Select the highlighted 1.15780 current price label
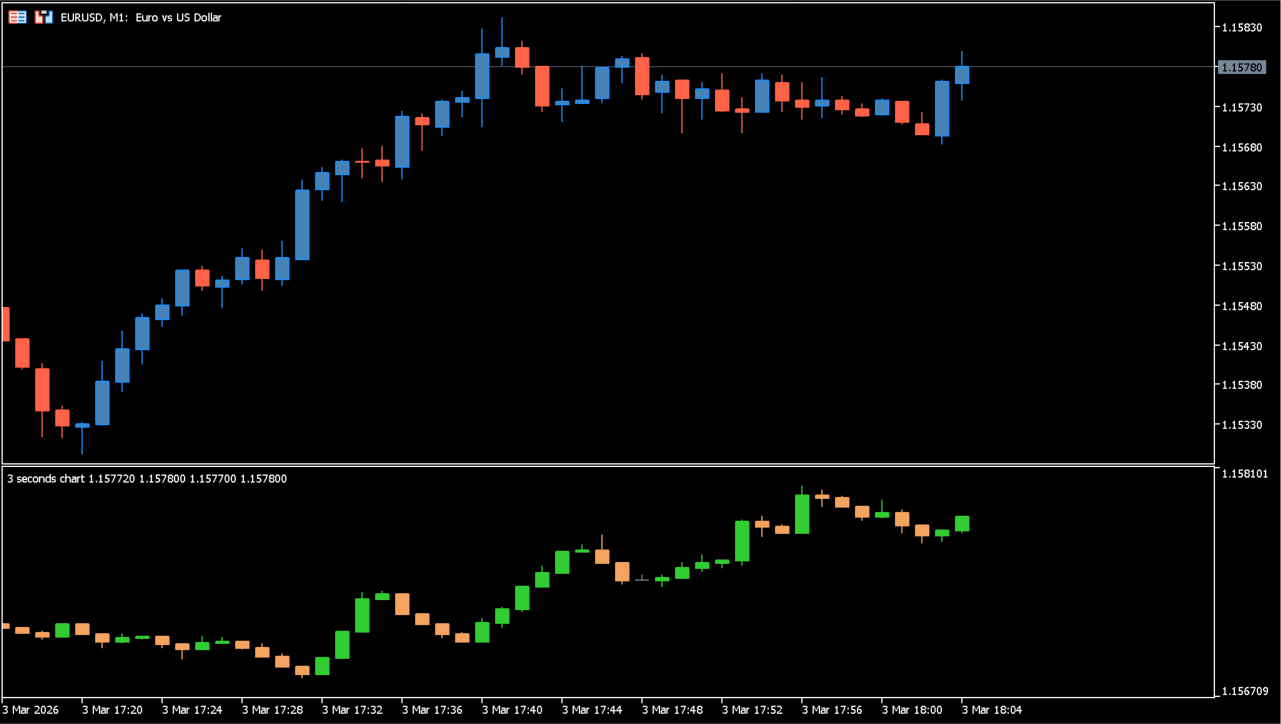The width and height of the screenshot is (1281, 724). [x=1242, y=67]
